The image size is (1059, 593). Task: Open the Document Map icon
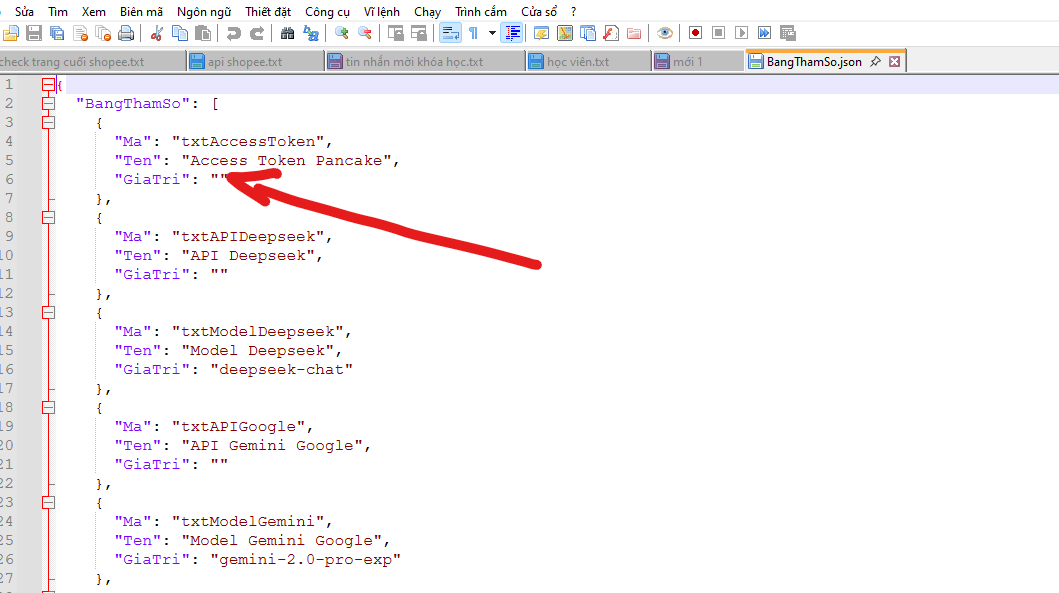click(564, 33)
